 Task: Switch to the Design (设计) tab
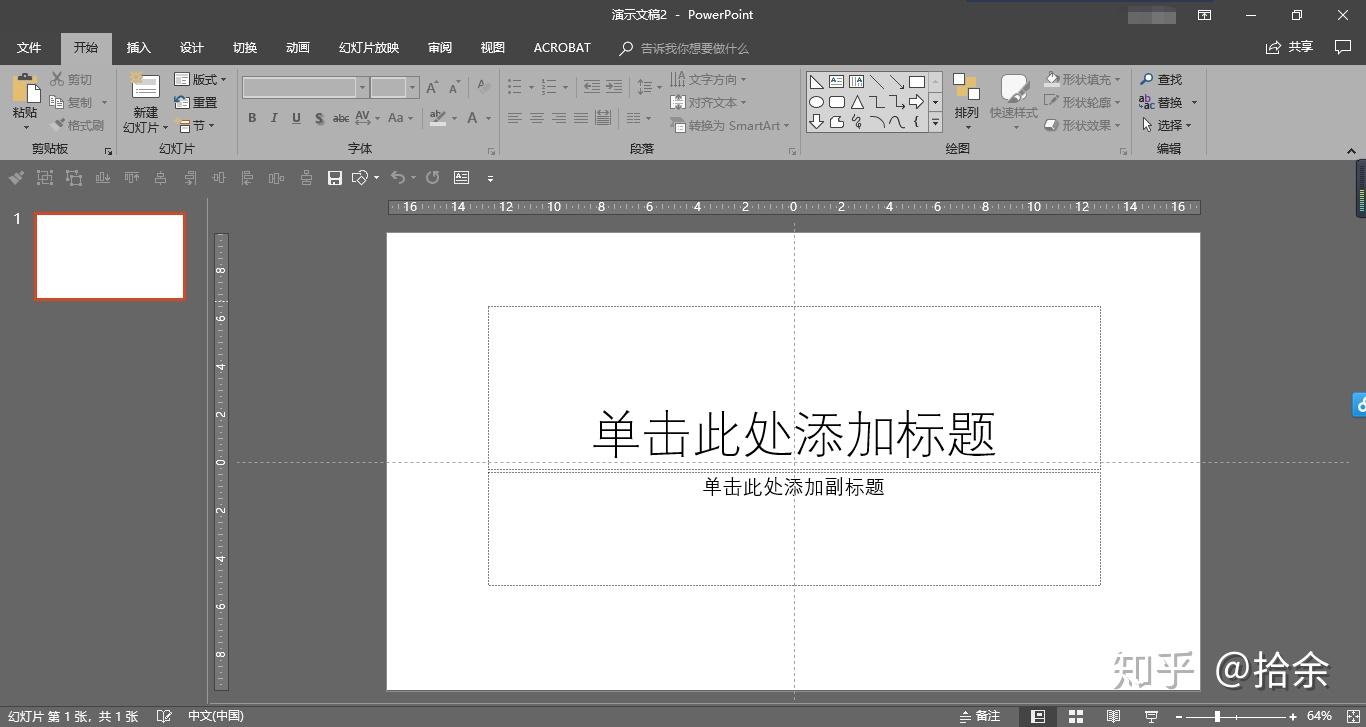pos(191,48)
